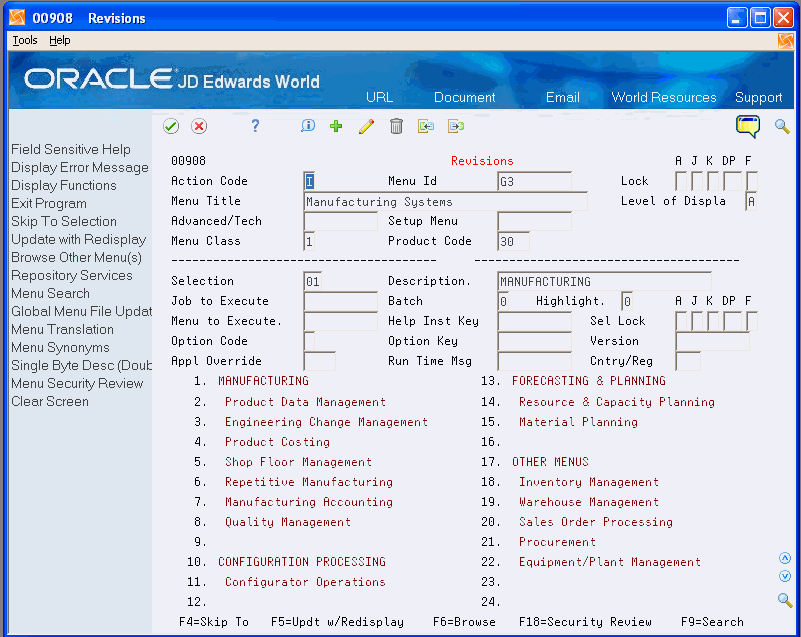Select Display Error Message

pos(80,168)
